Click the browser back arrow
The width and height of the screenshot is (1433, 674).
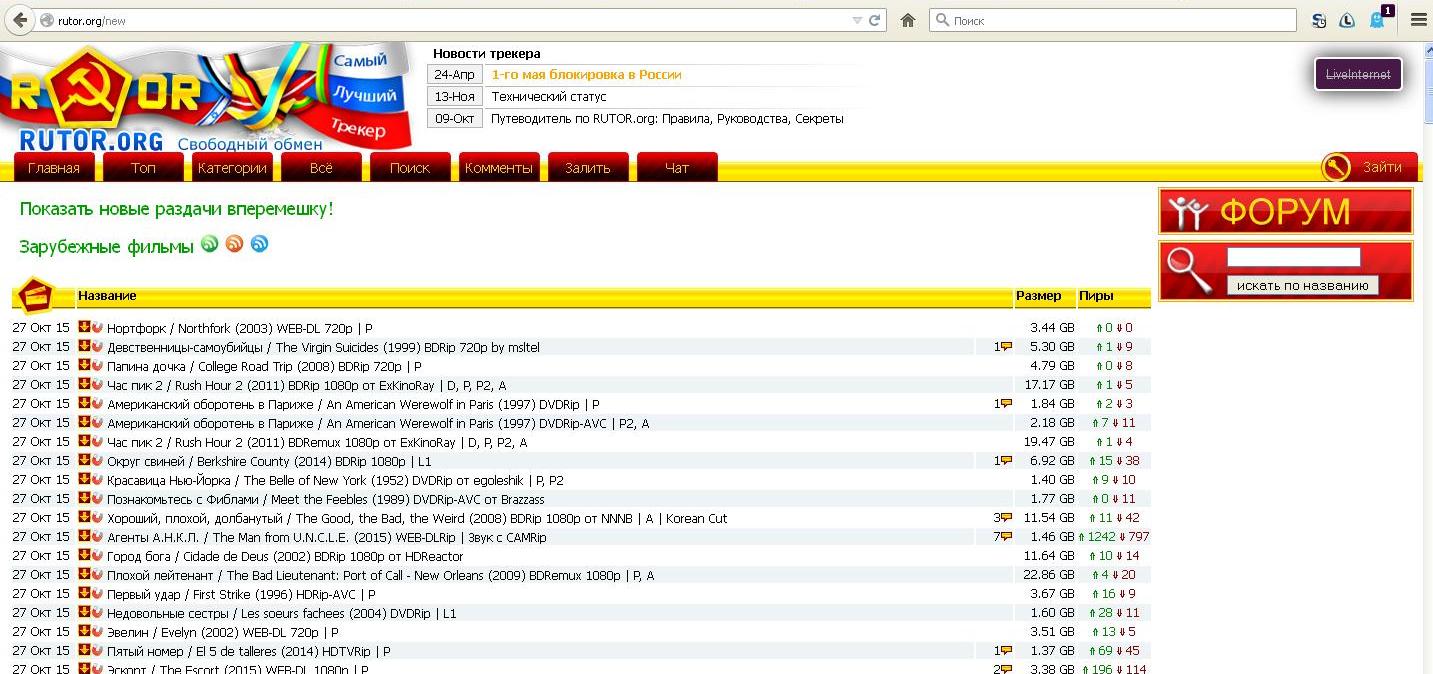tap(19, 20)
